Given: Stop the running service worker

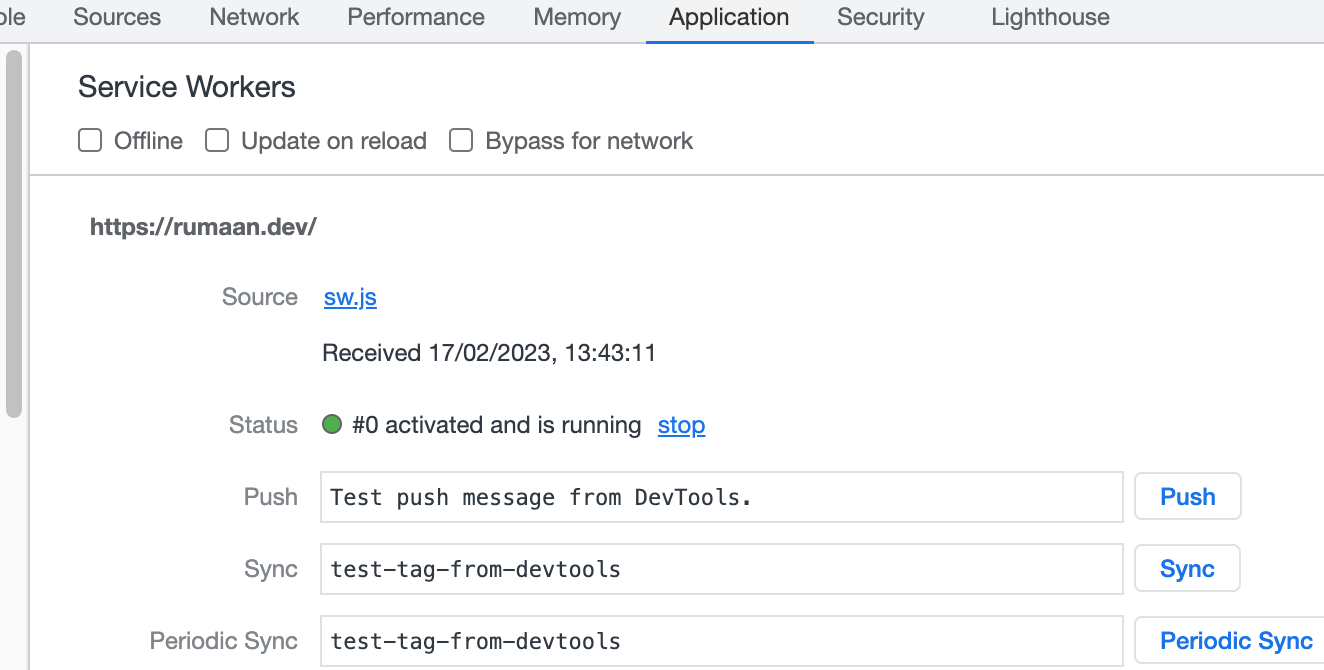Looking at the screenshot, I should point(681,425).
